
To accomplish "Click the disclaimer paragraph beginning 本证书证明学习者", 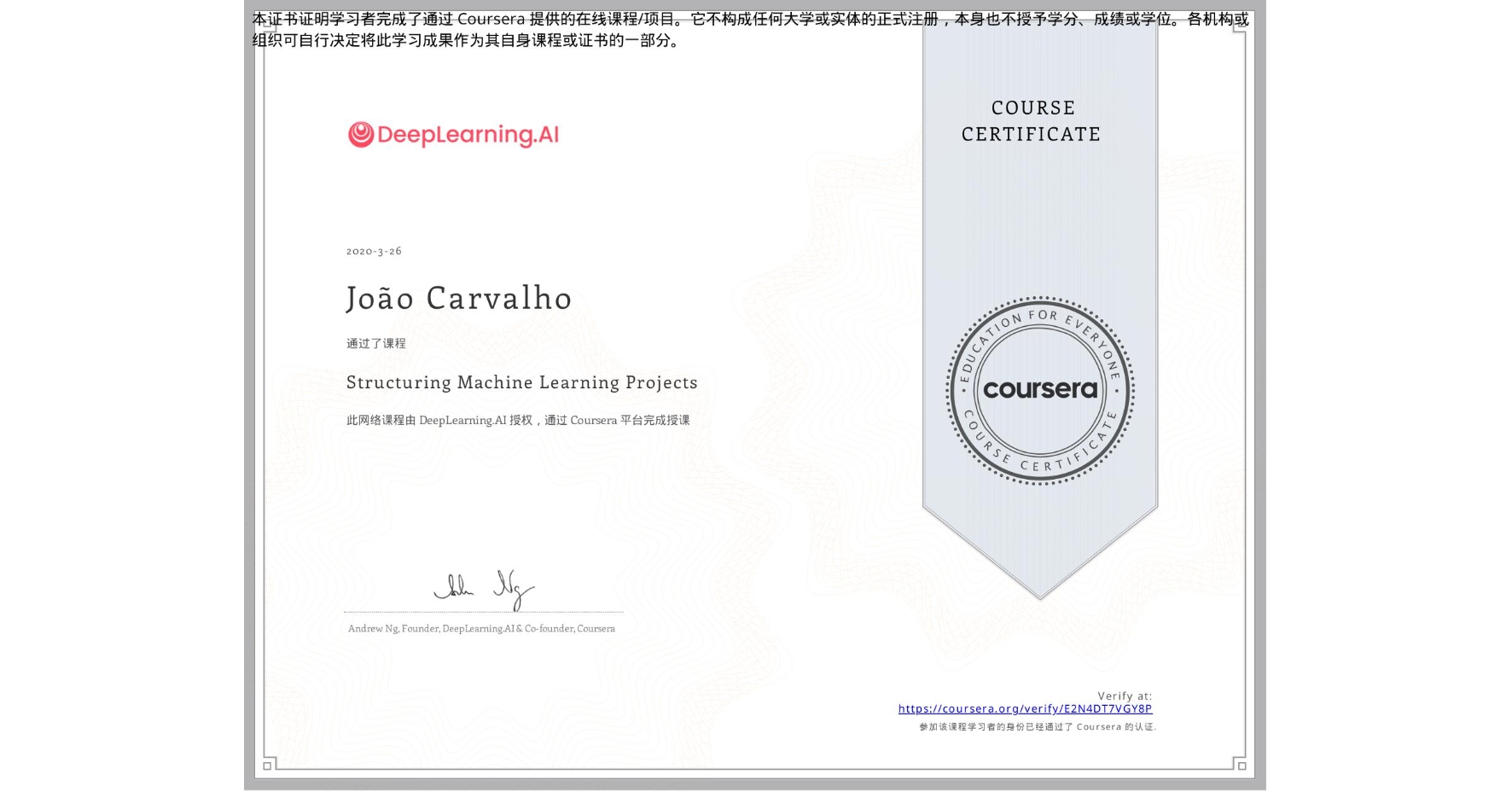I will click(750, 30).
